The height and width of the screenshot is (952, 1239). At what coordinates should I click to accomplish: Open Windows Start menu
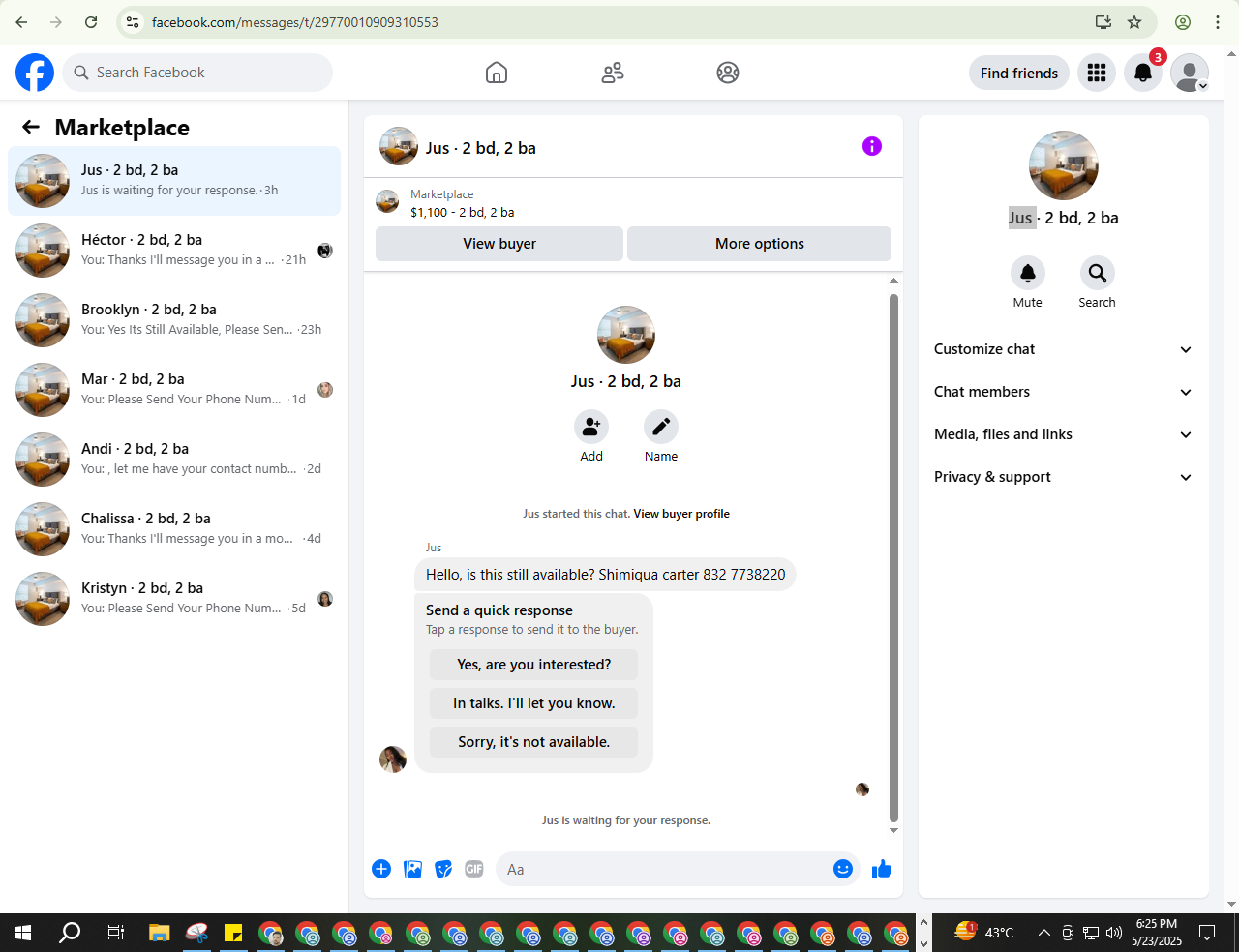click(23, 933)
